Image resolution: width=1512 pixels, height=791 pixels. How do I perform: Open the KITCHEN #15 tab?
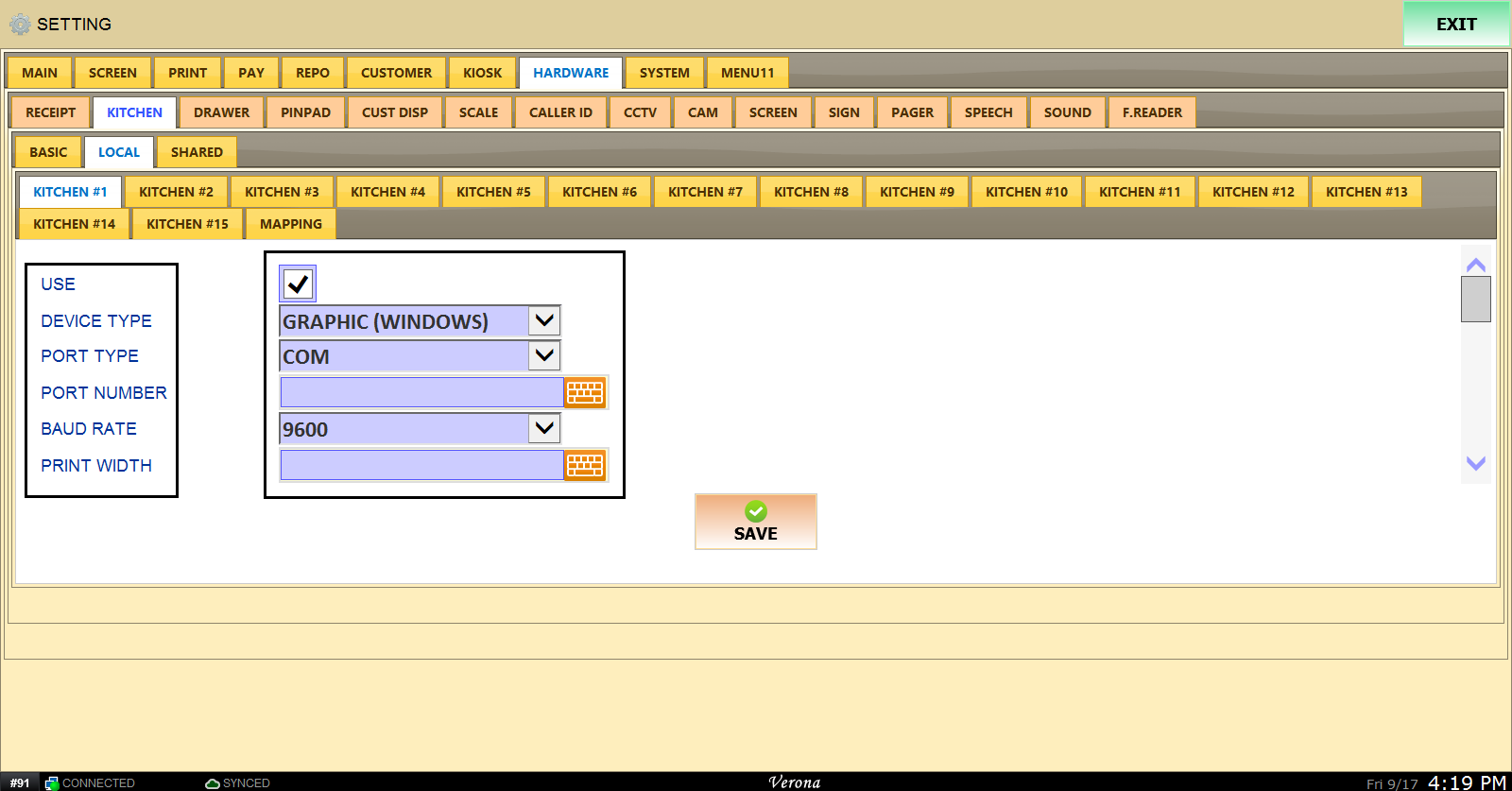187,224
